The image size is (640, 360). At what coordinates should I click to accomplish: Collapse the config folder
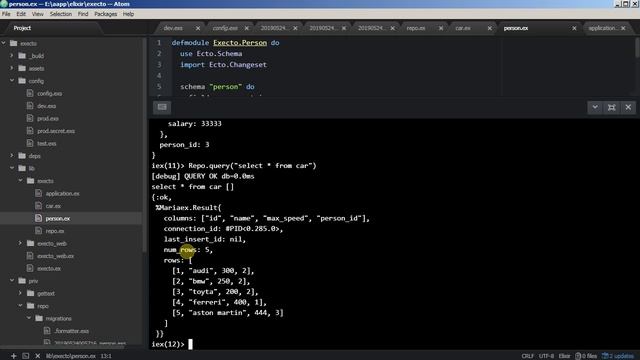pyautogui.click(x=12, y=81)
